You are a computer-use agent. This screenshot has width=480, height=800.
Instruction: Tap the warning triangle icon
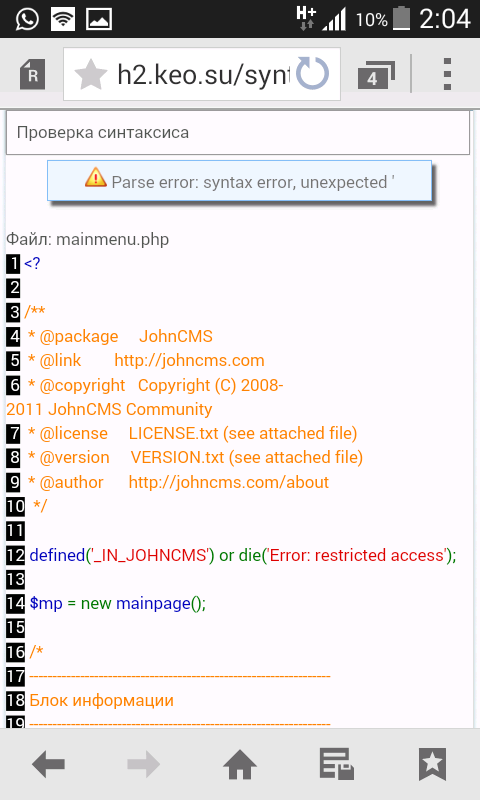95,178
